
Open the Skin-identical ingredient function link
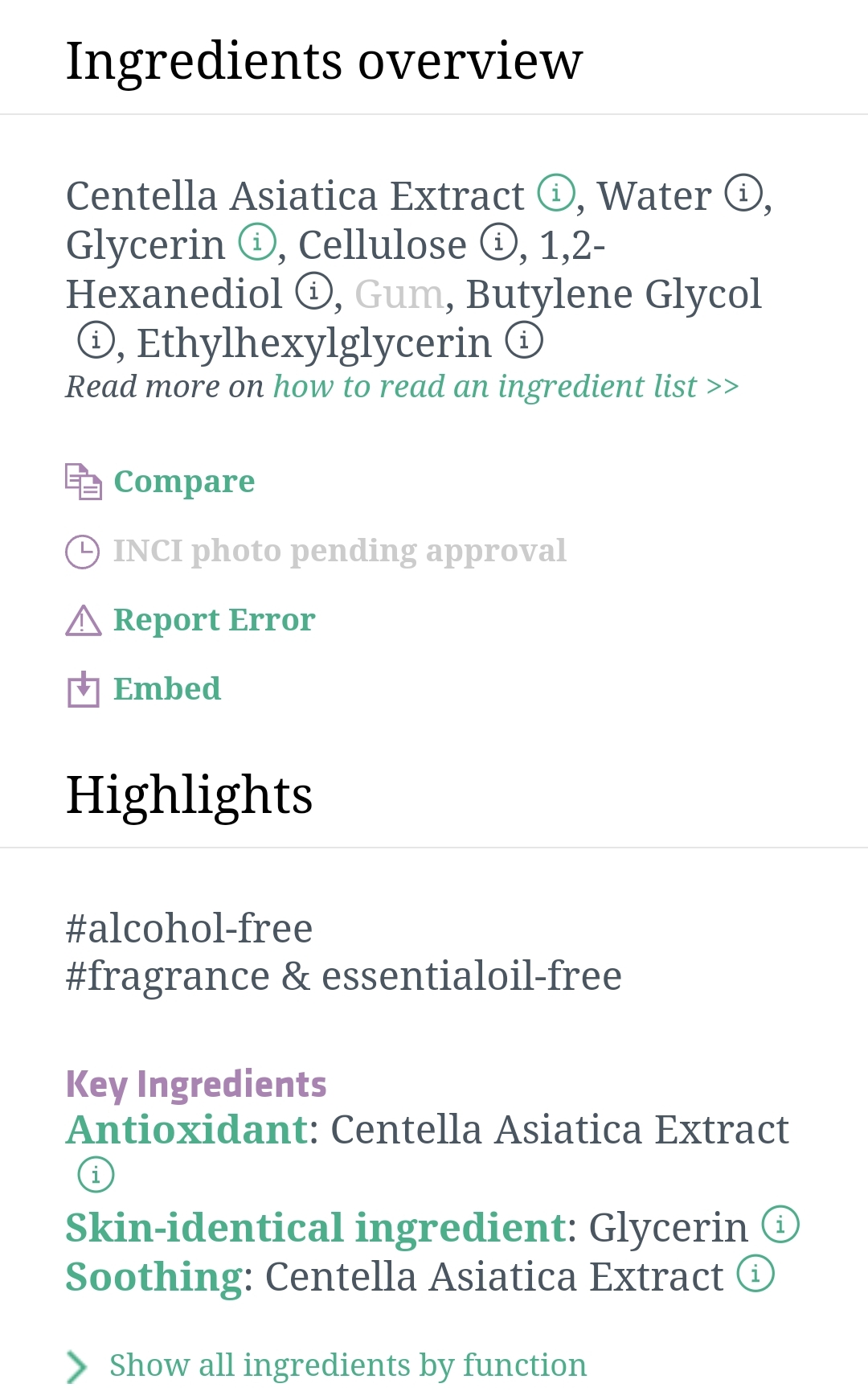pyautogui.click(x=316, y=1228)
